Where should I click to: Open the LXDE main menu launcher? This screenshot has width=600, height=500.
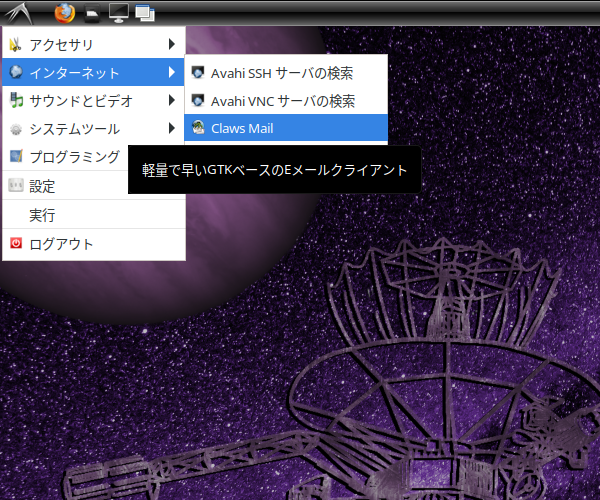coord(18,13)
